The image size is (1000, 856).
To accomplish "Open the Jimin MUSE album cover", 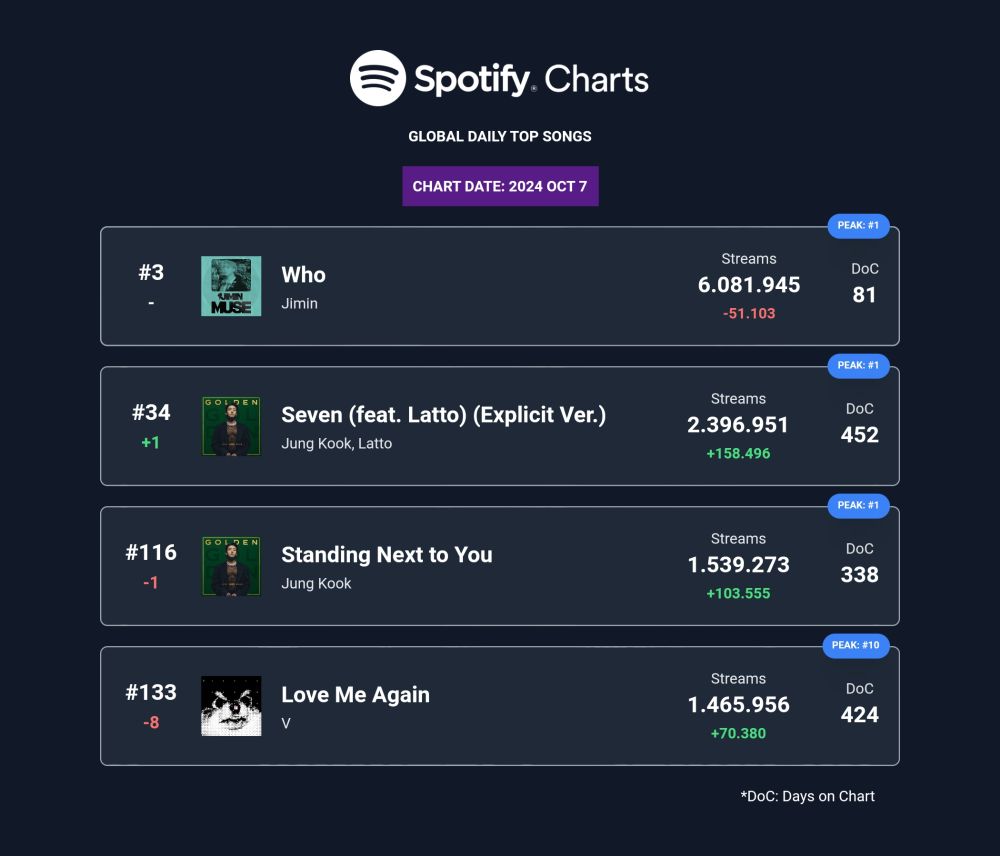I will tap(231, 286).
